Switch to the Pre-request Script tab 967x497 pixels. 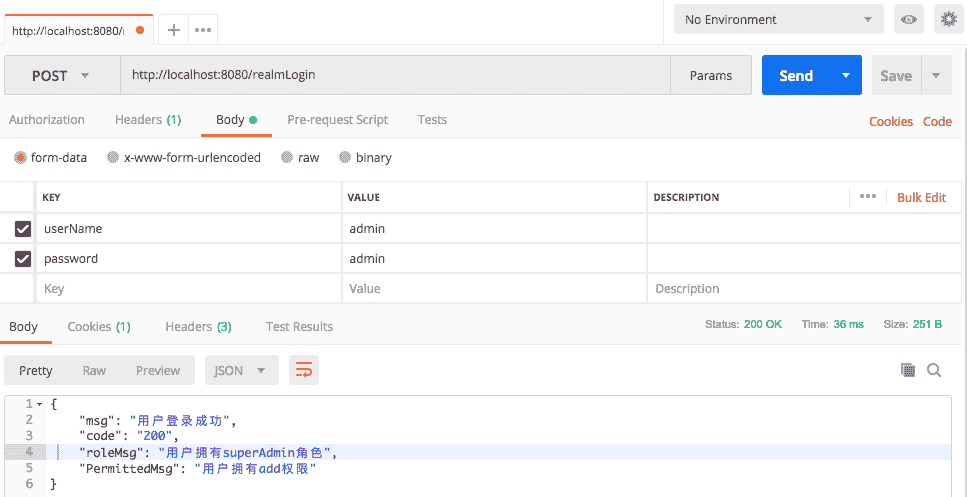click(x=337, y=120)
